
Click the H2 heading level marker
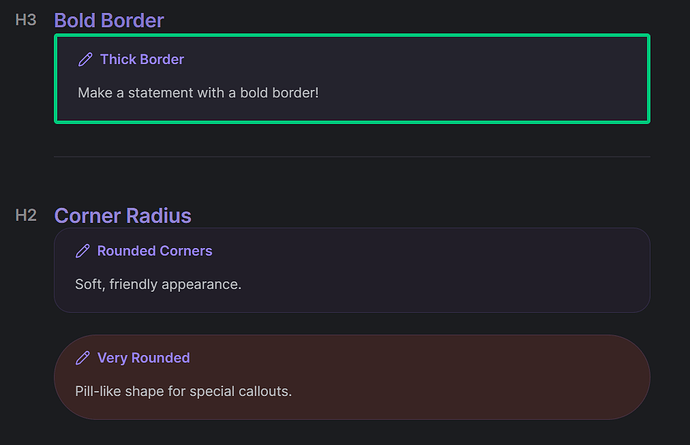tap(26, 215)
